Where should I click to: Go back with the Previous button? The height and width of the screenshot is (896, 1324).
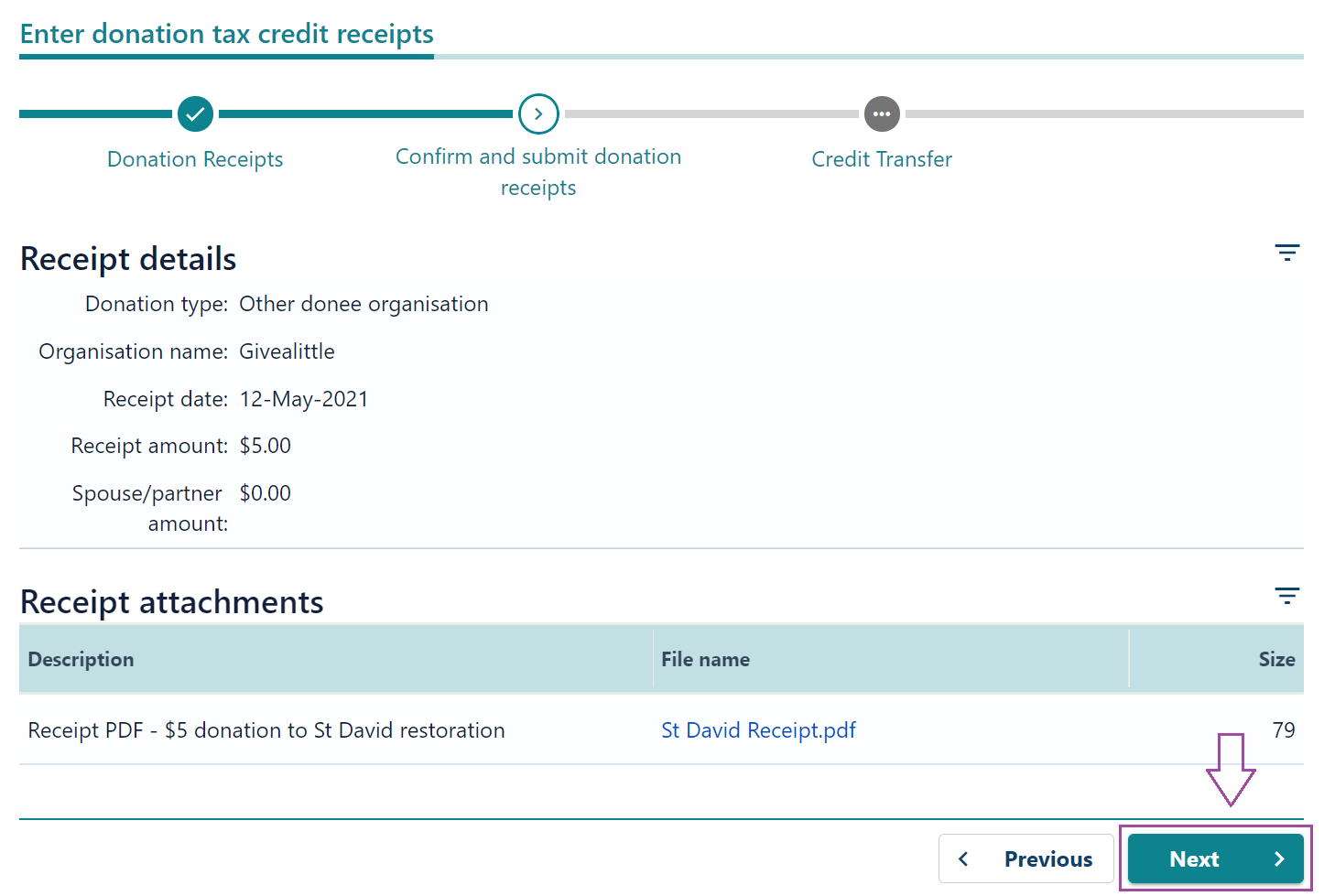pos(1026,858)
